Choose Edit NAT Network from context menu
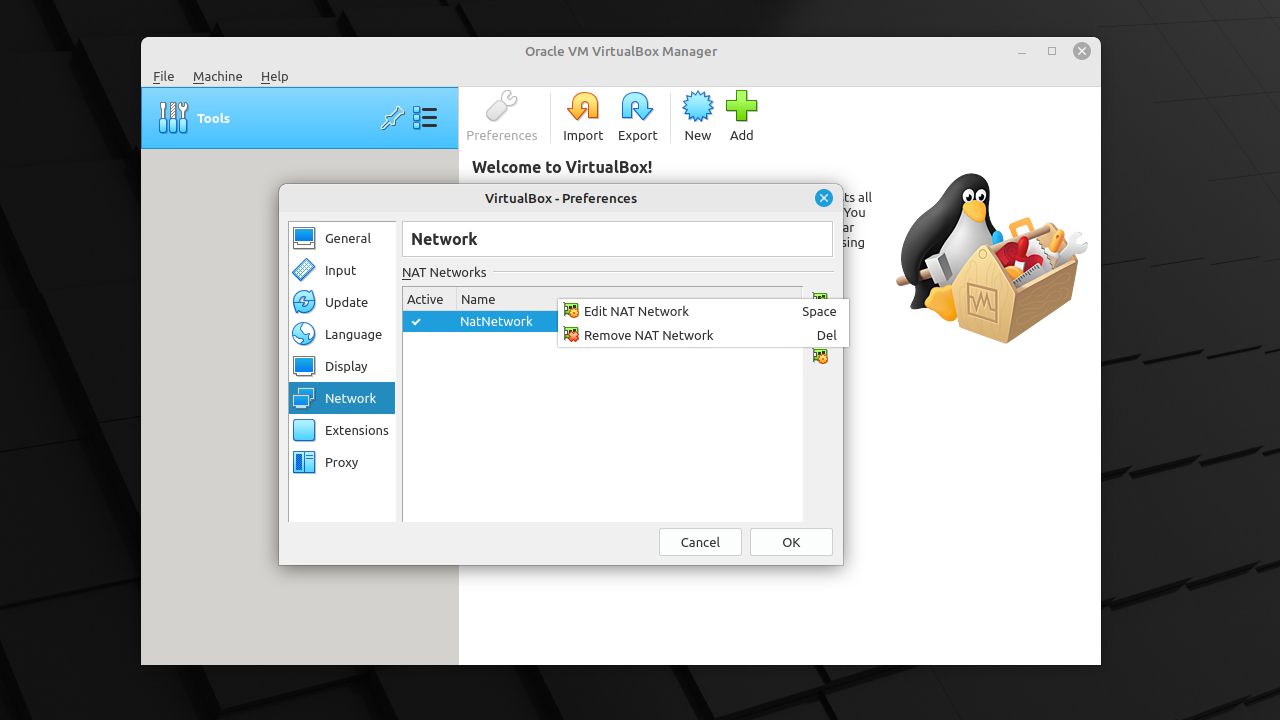Image resolution: width=1280 pixels, height=720 pixels. point(703,311)
